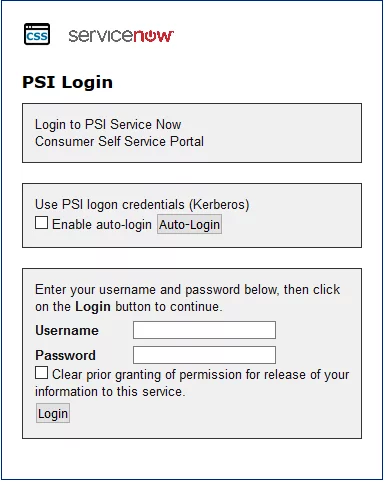Click the red power symbol in the ServiceNow logo
386x482 pixels.
[x=148, y=36]
